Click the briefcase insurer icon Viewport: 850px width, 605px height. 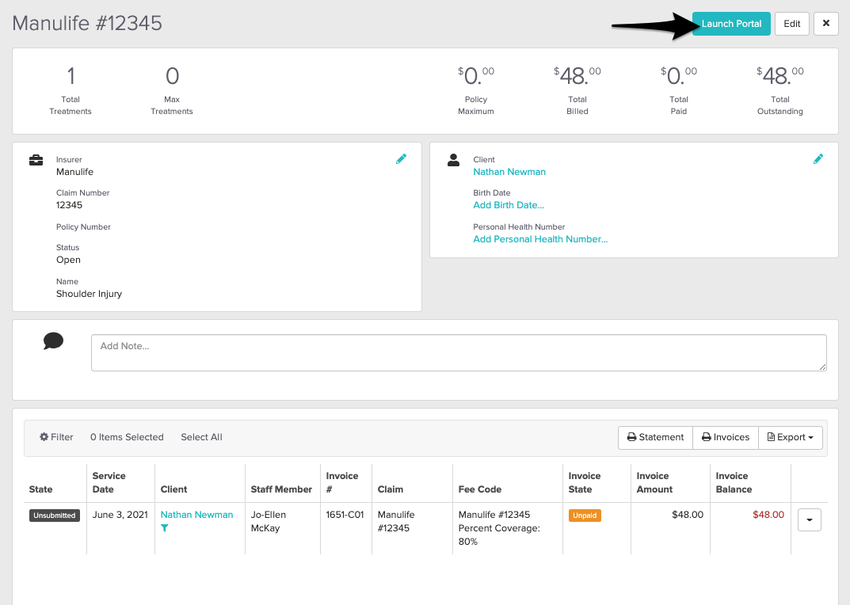tap(36, 160)
